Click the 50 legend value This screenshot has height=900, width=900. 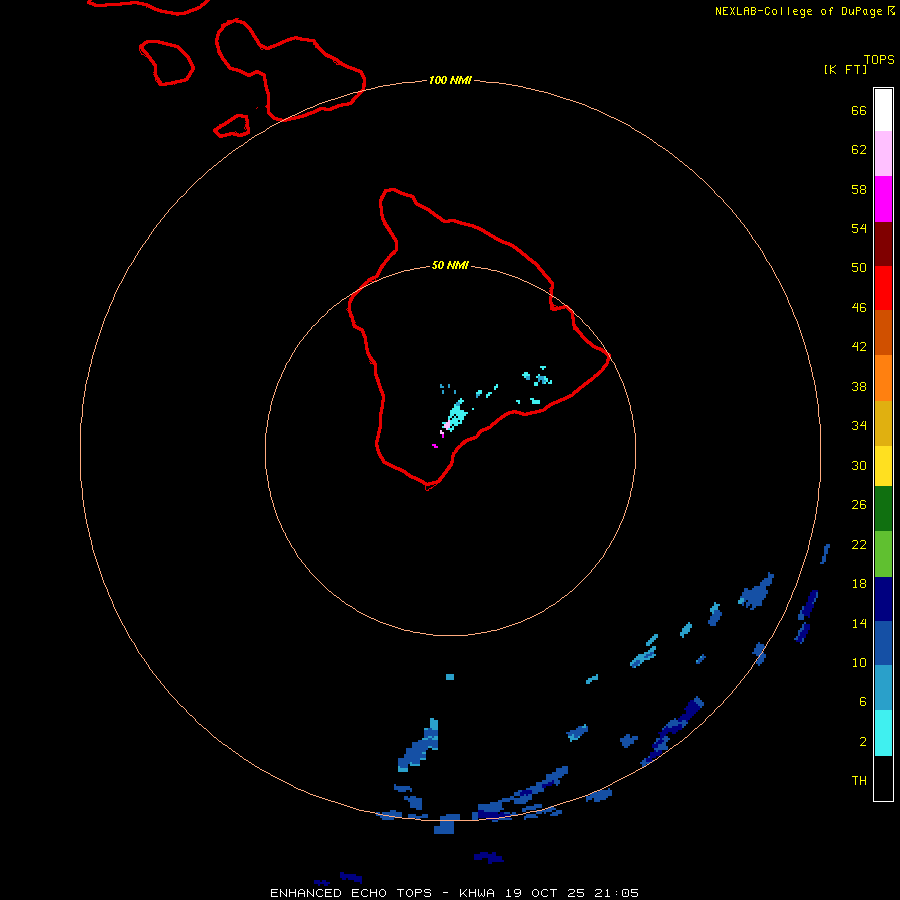pos(859,267)
